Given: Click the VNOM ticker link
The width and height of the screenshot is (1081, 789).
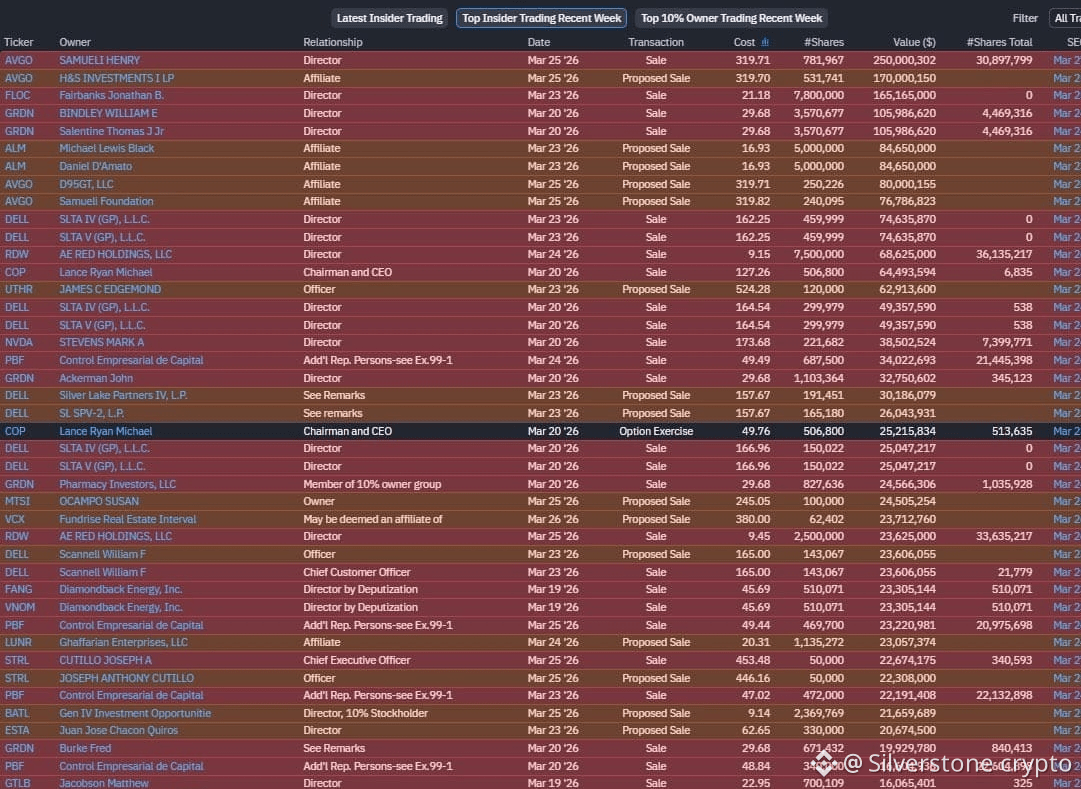Looking at the screenshot, I should click(20, 608).
